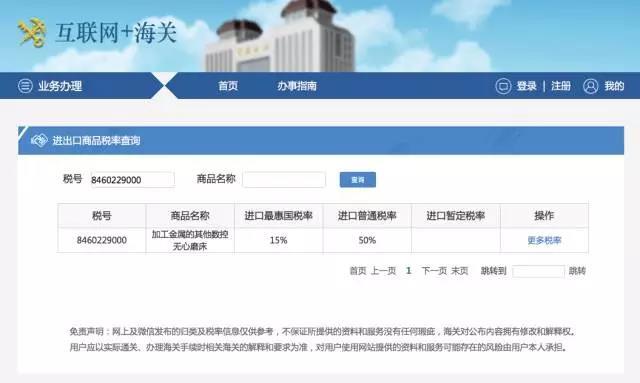This screenshot has height=383, width=640.
Task: Go to pagination 首页 link
Action: [x=358, y=271]
